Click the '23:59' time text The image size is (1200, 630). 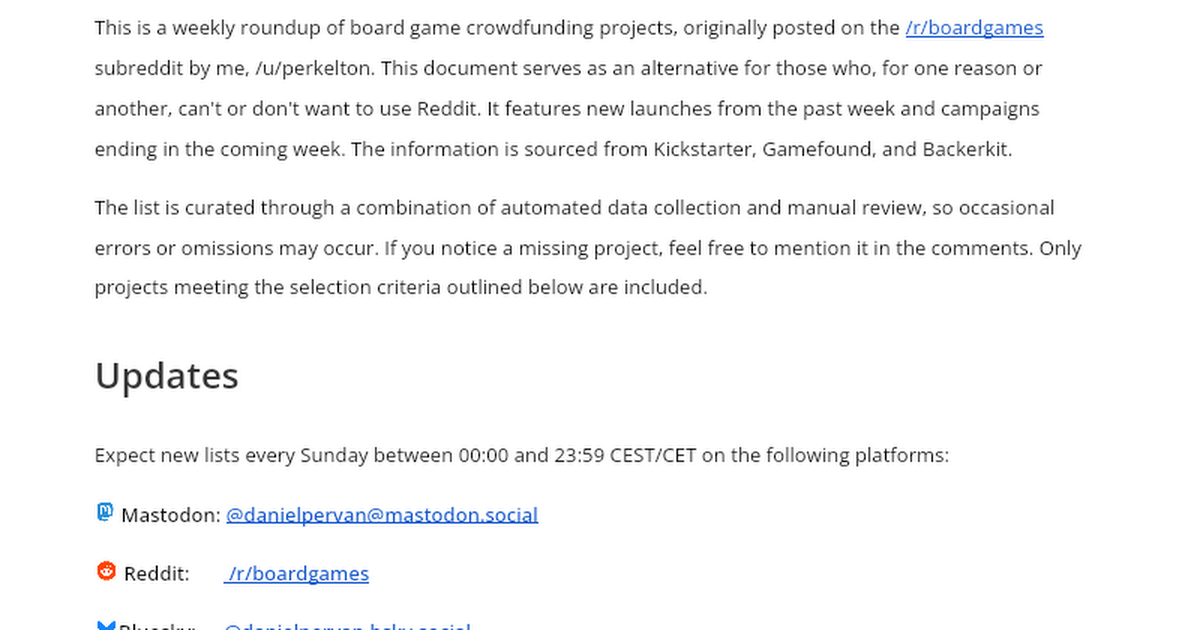[578, 456]
